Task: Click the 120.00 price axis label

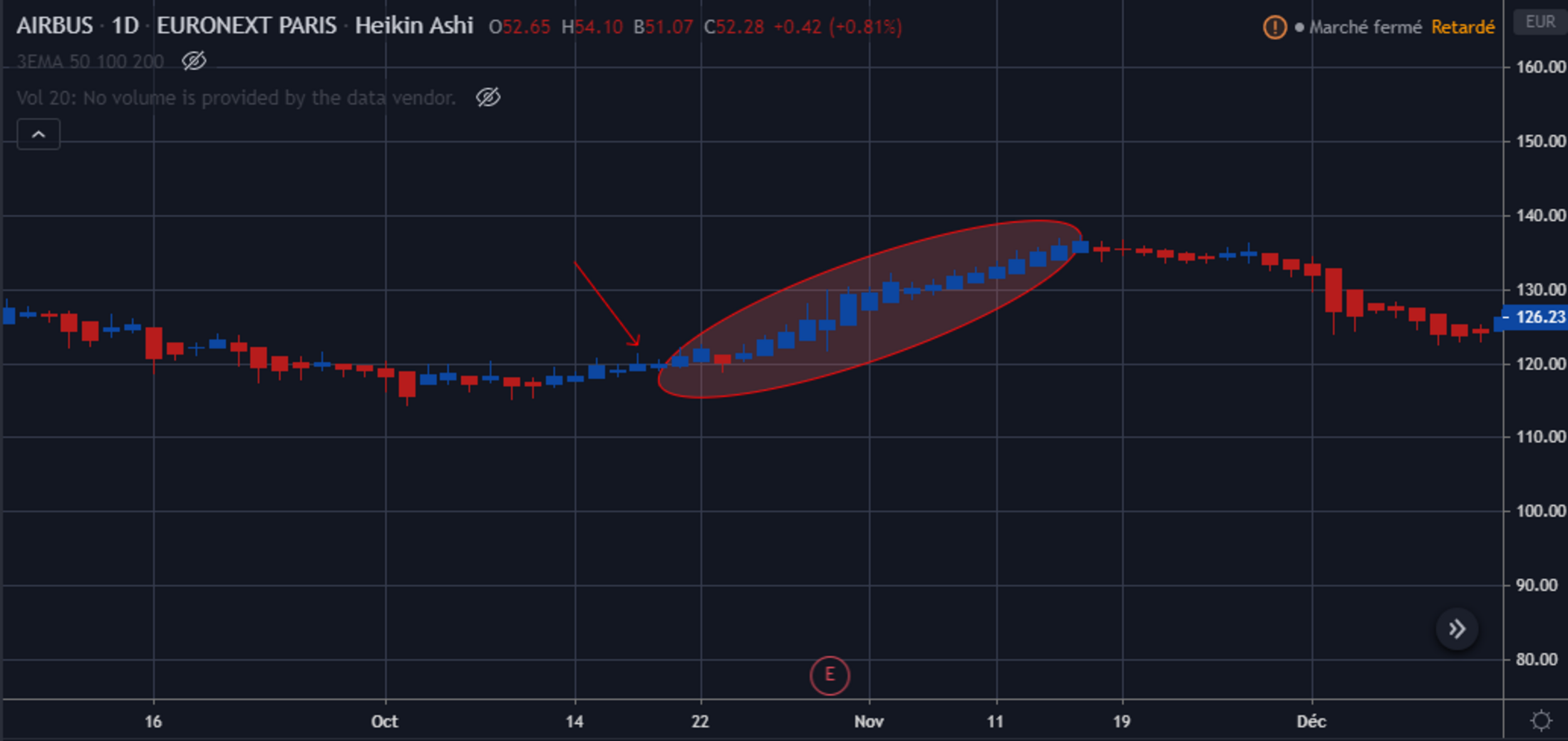Action: 1540,363
